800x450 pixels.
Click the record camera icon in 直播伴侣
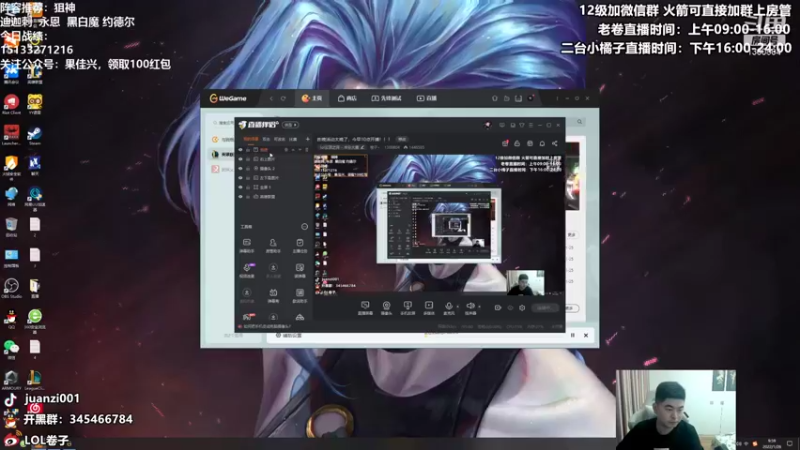pos(498,308)
